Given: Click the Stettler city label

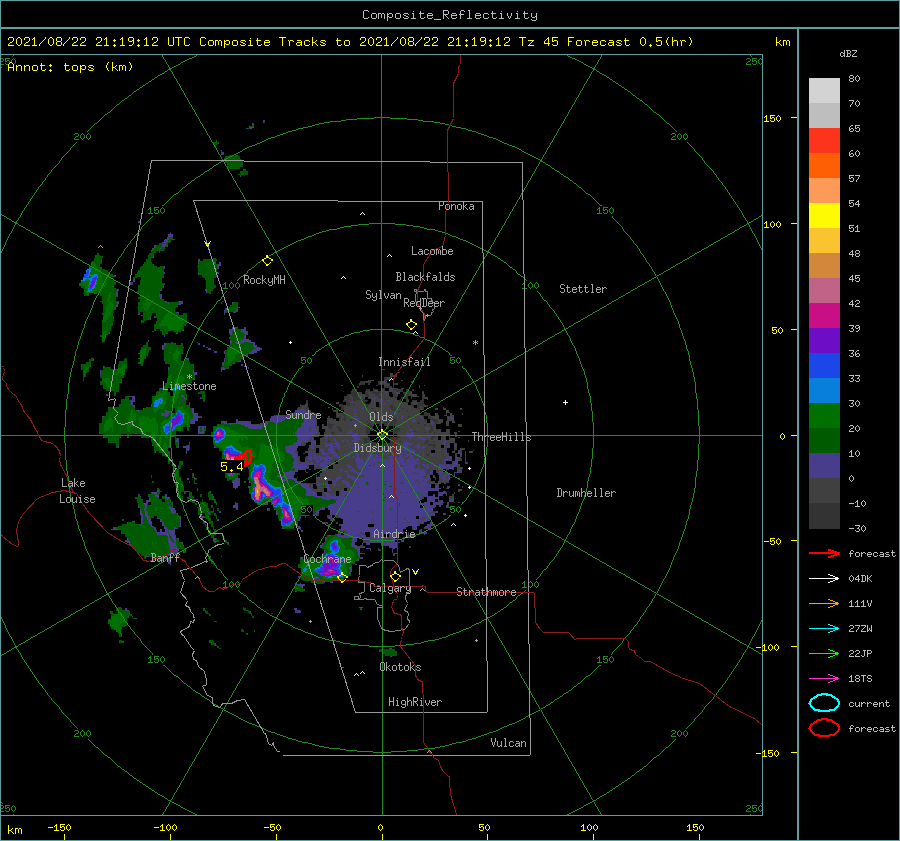Looking at the screenshot, I should tap(583, 289).
